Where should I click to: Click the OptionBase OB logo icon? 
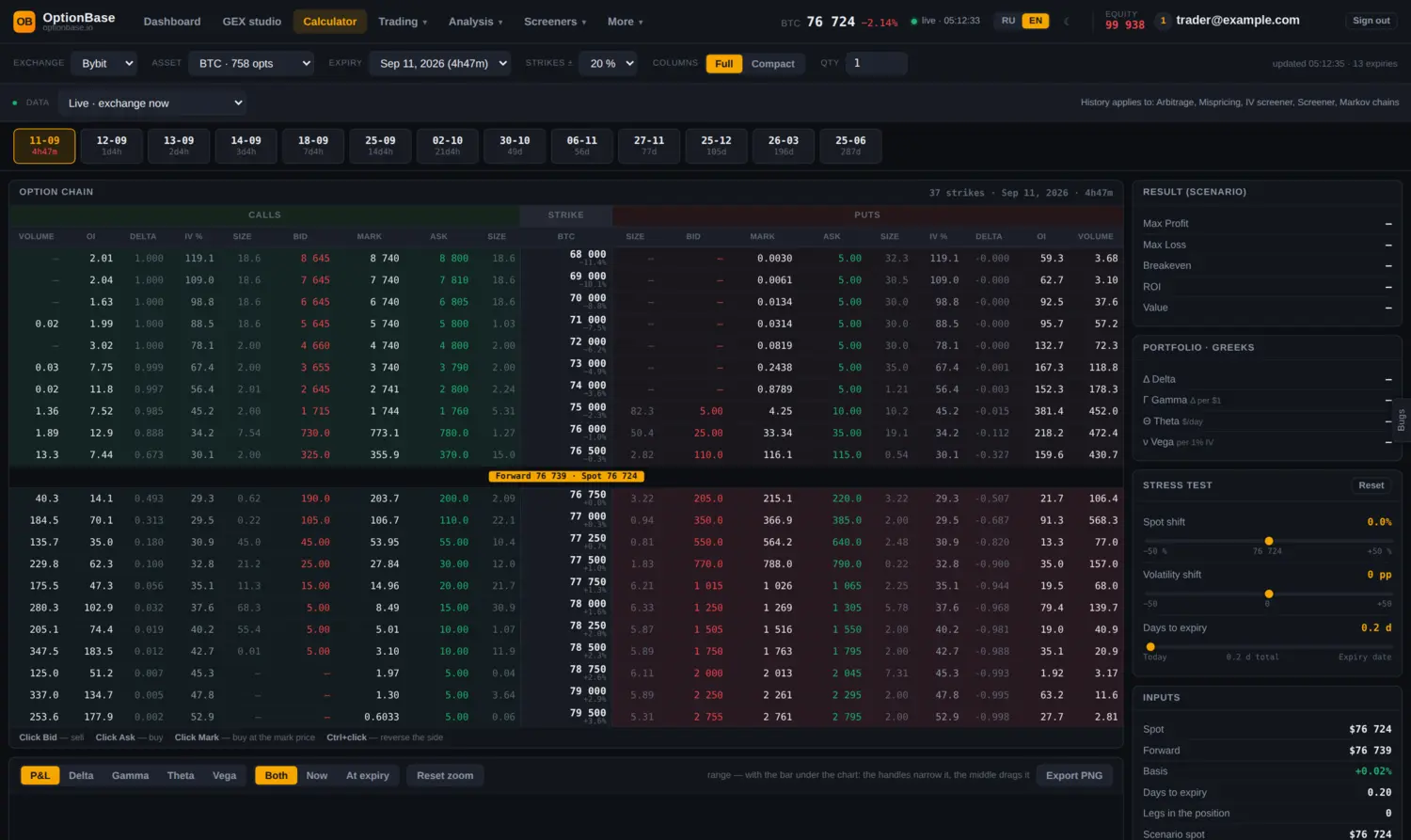tap(24, 21)
